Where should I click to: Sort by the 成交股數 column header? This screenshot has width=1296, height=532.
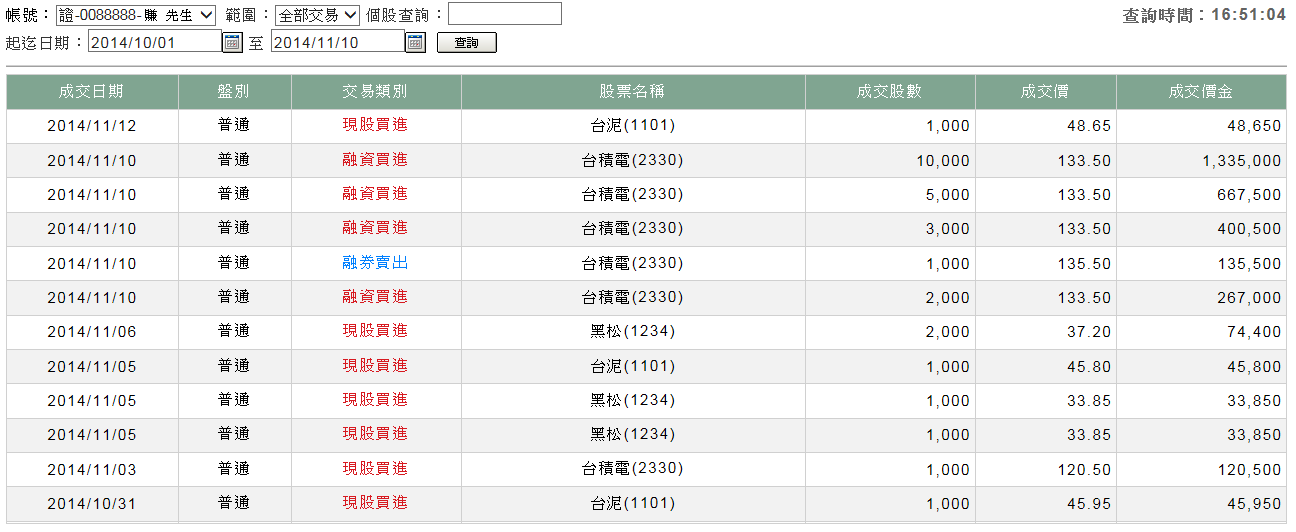click(x=889, y=92)
